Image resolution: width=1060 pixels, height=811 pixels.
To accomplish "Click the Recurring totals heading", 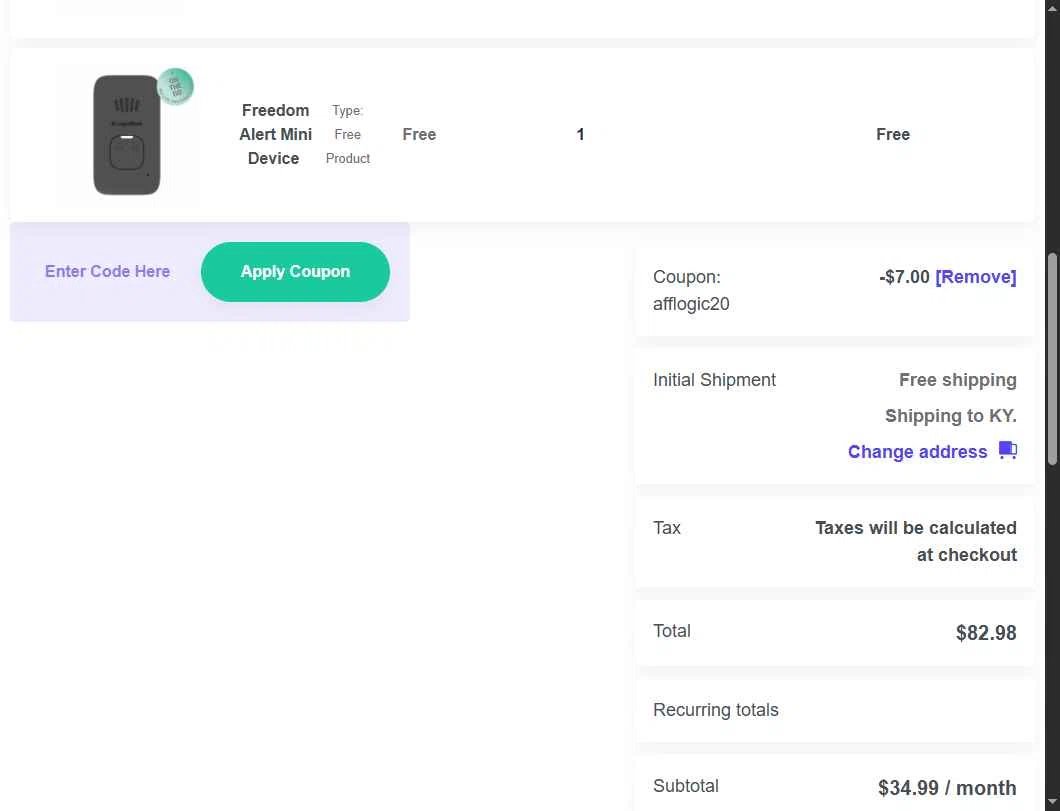I will tap(715, 710).
